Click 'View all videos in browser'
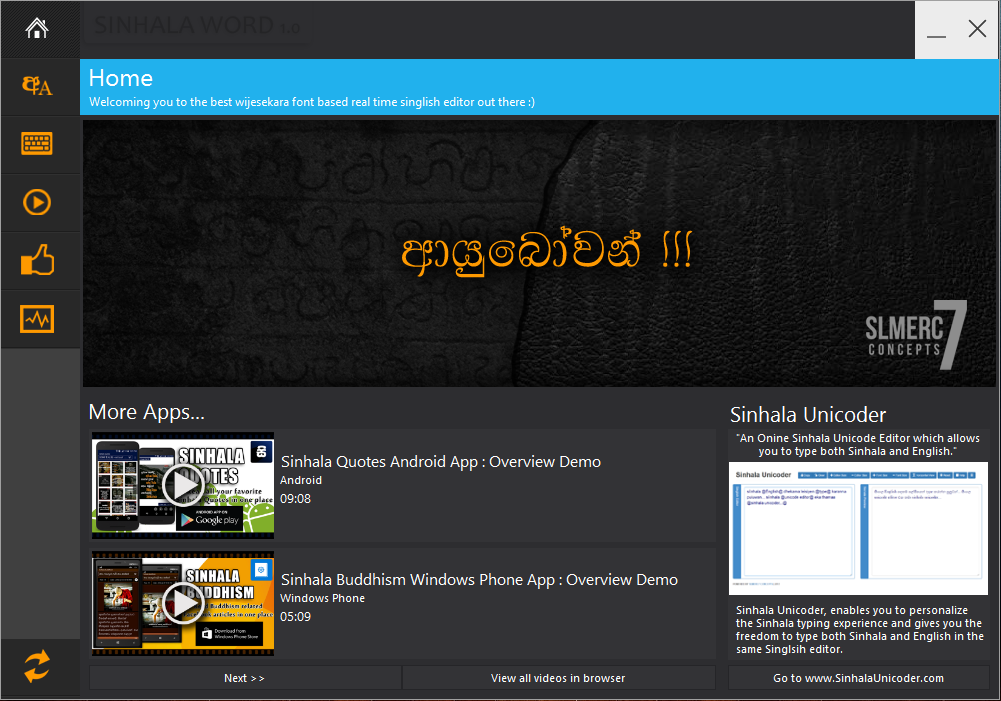Screen dimensions: 1001x701 click(559, 678)
